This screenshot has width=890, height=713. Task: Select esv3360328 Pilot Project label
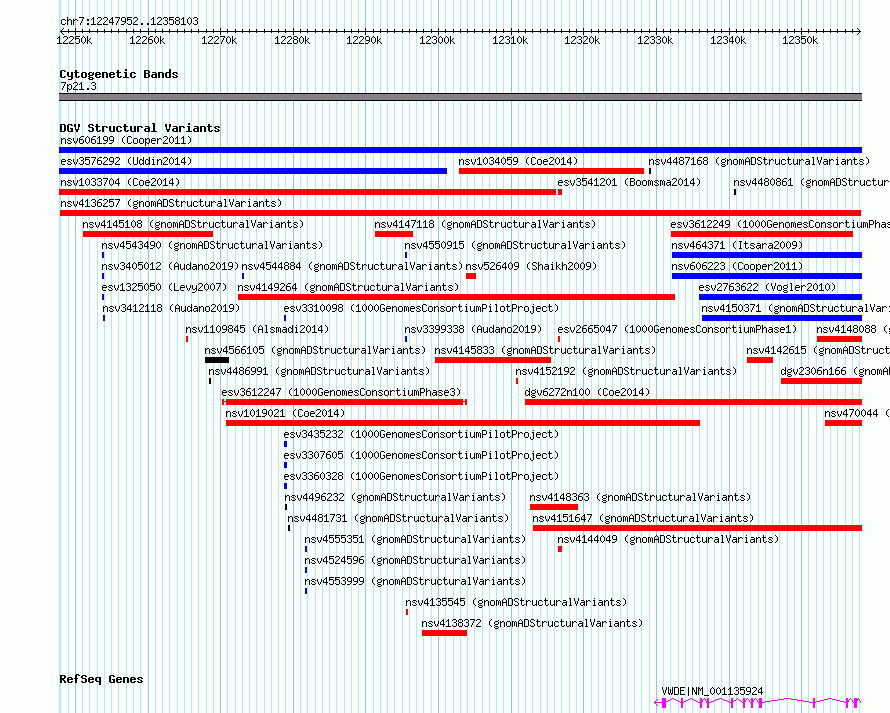point(421,476)
